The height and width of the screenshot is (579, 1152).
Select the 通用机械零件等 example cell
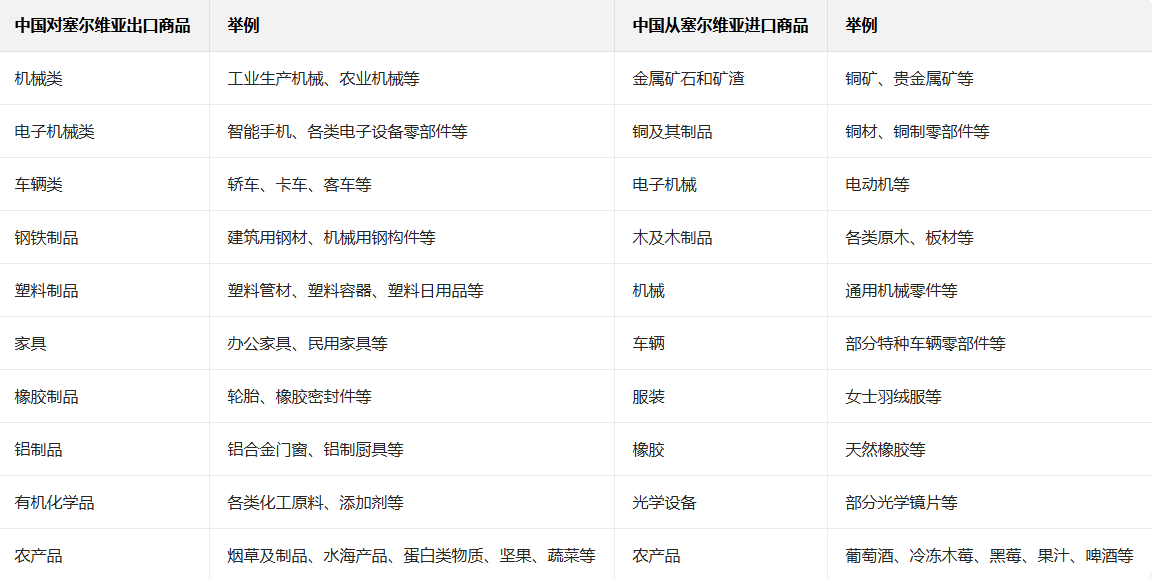pos(901,290)
